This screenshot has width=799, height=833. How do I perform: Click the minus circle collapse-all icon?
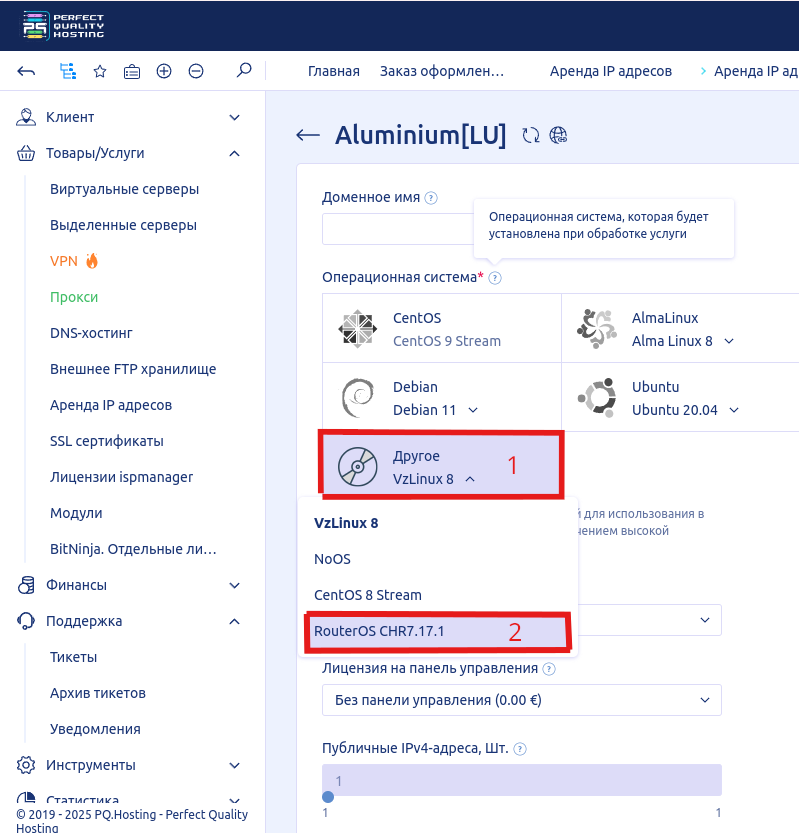[x=196, y=71]
